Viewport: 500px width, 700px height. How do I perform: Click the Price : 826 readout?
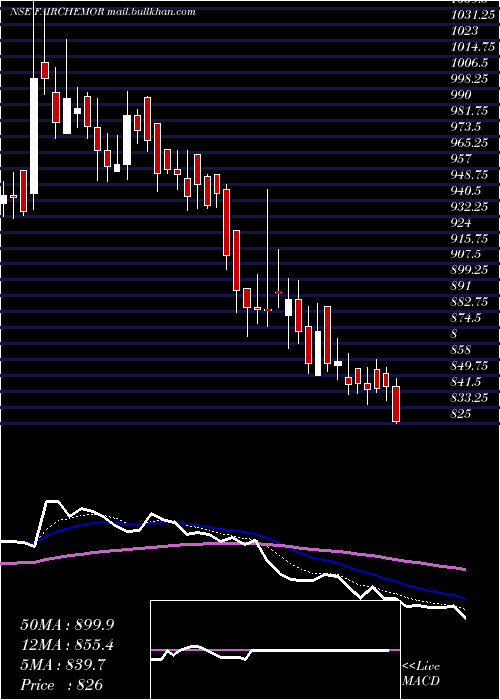(62, 685)
